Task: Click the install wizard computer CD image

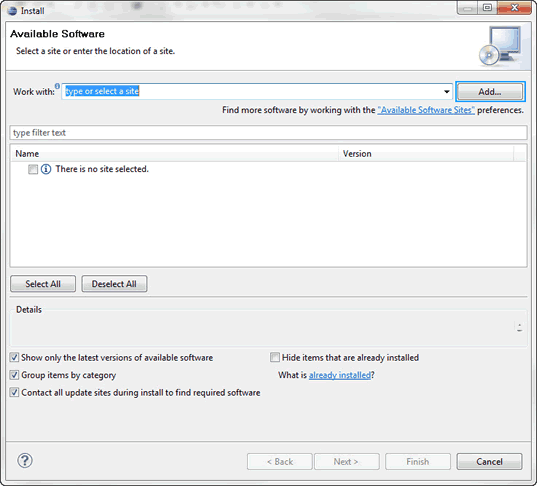Action: point(500,46)
